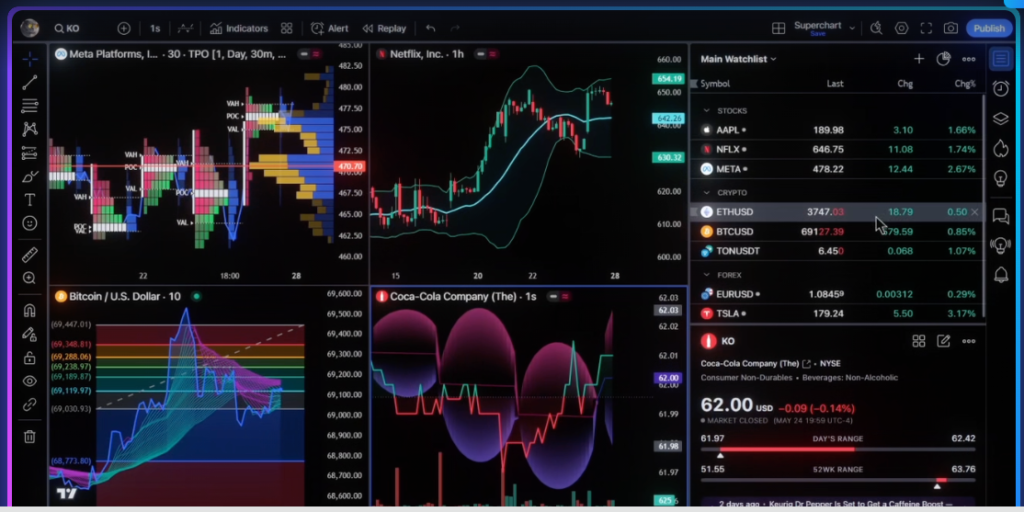Open the chat speech bubbles panel

pyautogui.click(x=1000, y=216)
